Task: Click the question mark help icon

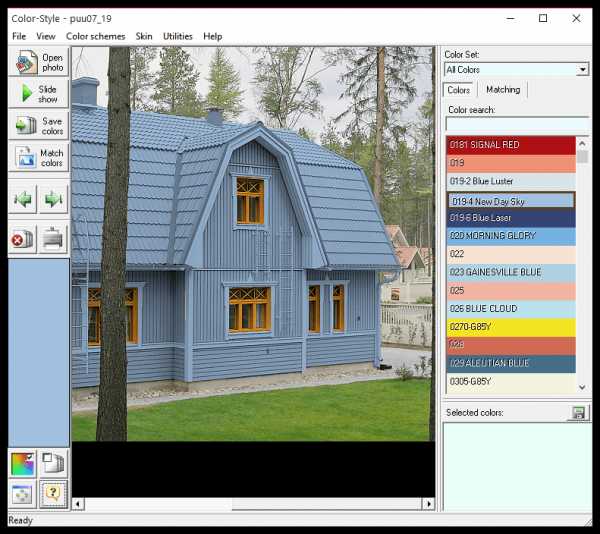Action: click(x=53, y=493)
